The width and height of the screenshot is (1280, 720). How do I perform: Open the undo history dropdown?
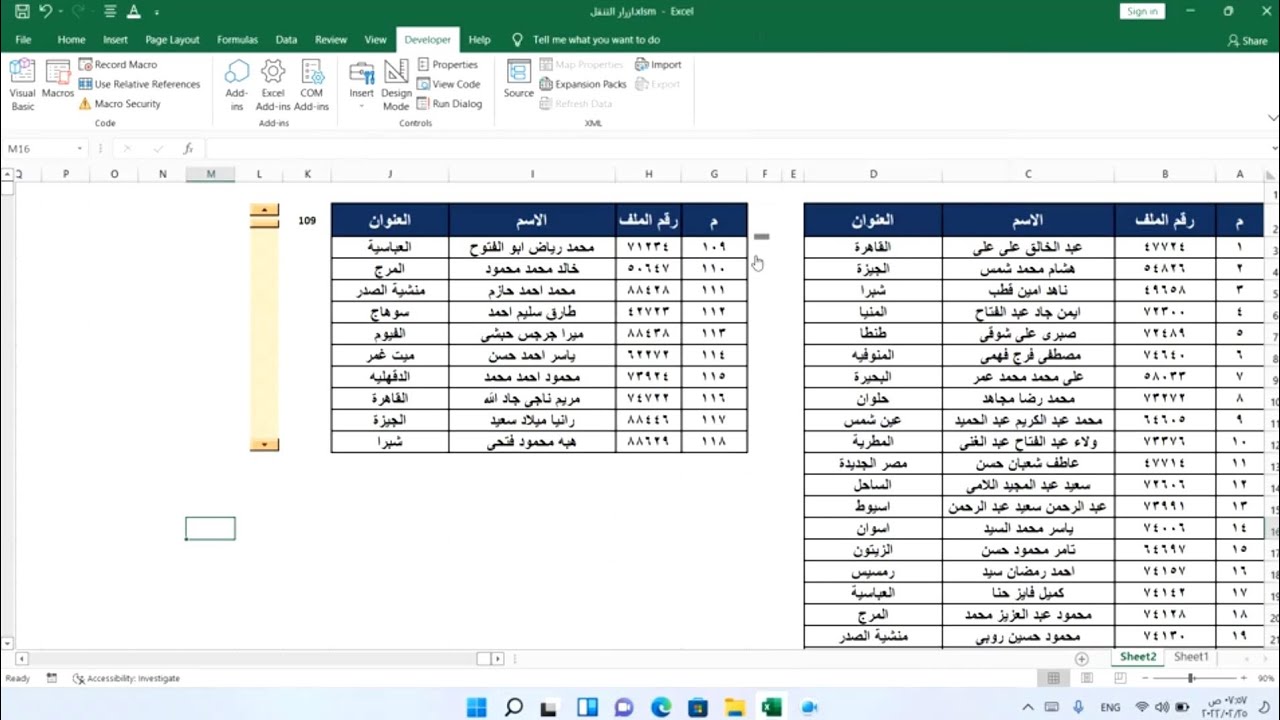(x=59, y=12)
